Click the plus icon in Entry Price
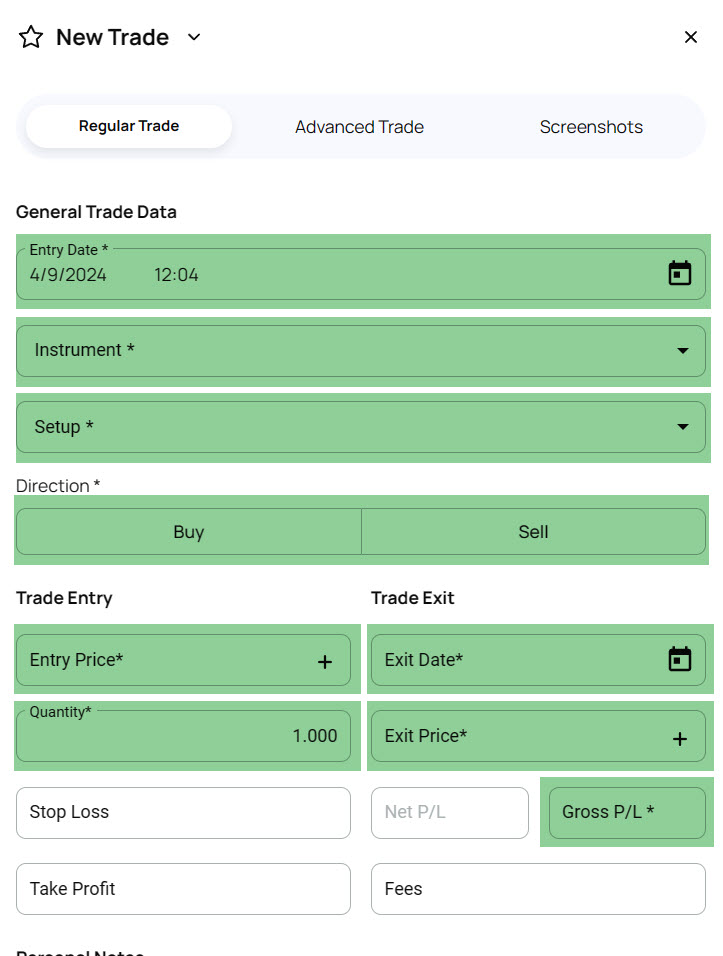The height and width of the screenshot is (956, 723). [x=325, y=661]
